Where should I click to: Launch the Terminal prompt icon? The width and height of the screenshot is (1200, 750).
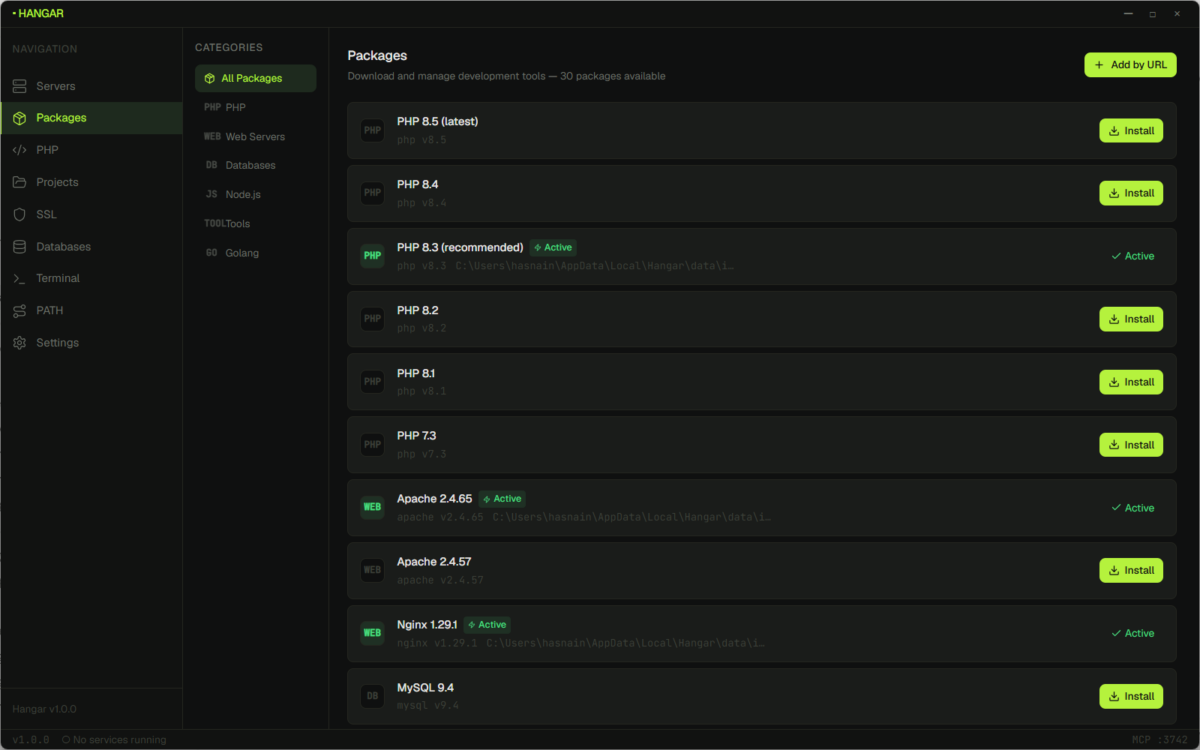point(19,278)
